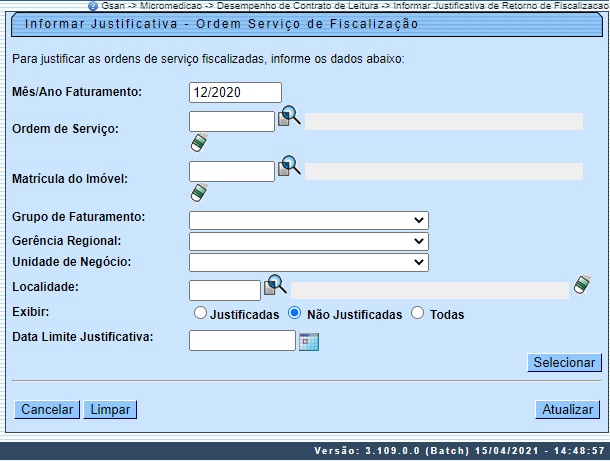
Task: Click the Selecionar button
Action: click(x=564, y=362)
